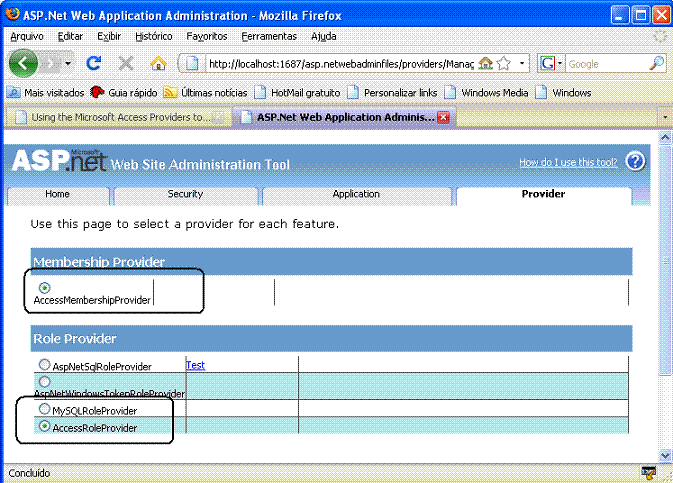Click the Test link for AspNetSqlRoleProvider
Image resolution: width=673 pixels, height=483 pixels.
195,365
